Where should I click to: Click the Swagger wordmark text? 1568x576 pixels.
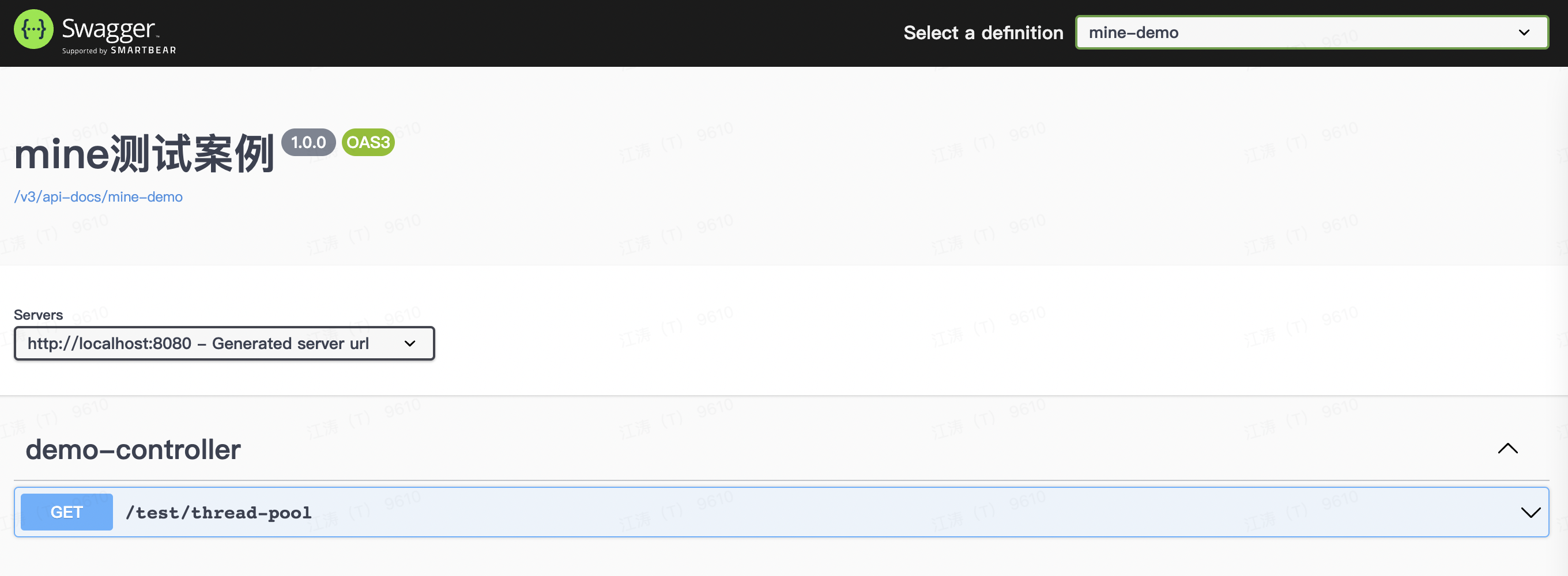click(108, 28)
